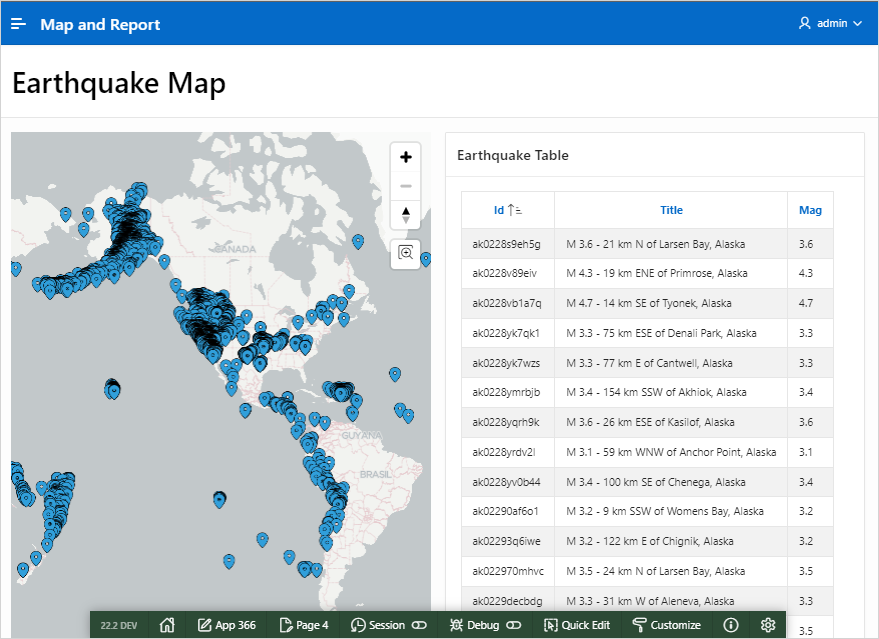Click the map marker near Hawaii

(112, 390)
